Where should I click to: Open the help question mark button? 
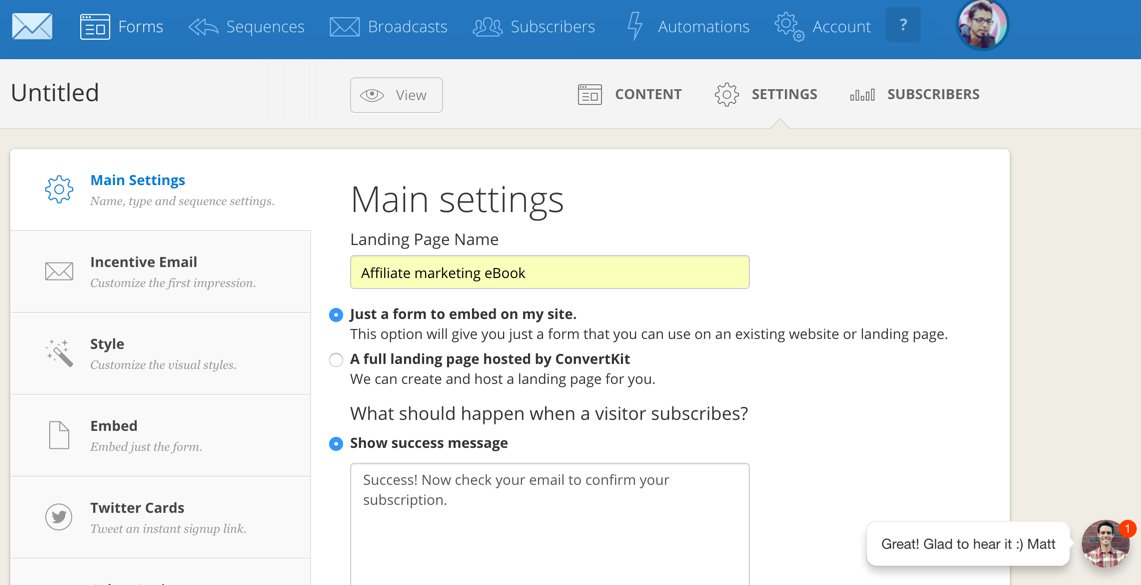903,25
